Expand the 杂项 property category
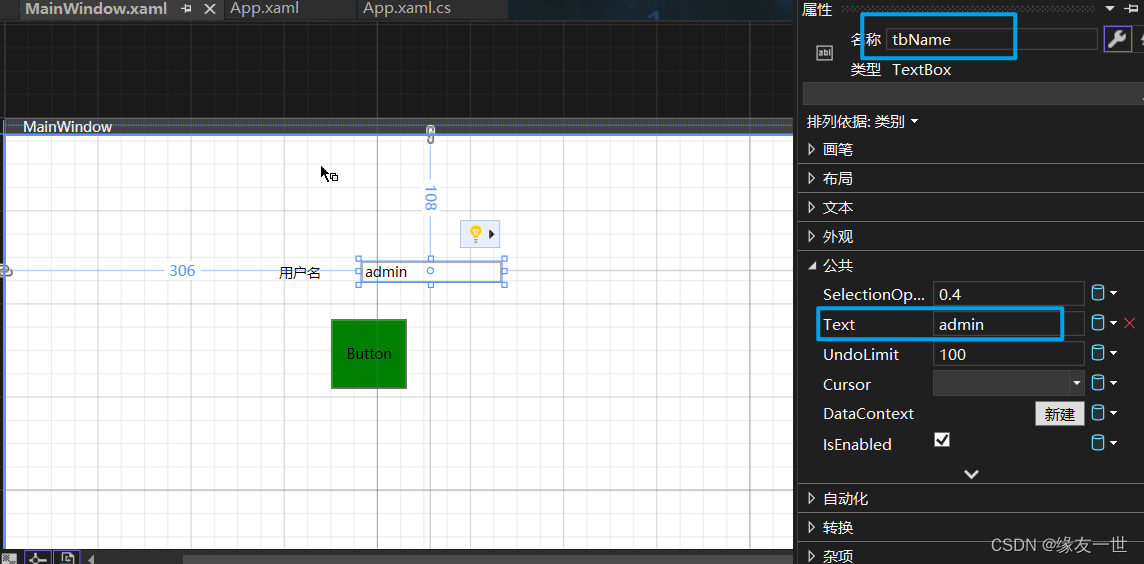This screenshot has height=564, width=1144. tap(812, 556)
